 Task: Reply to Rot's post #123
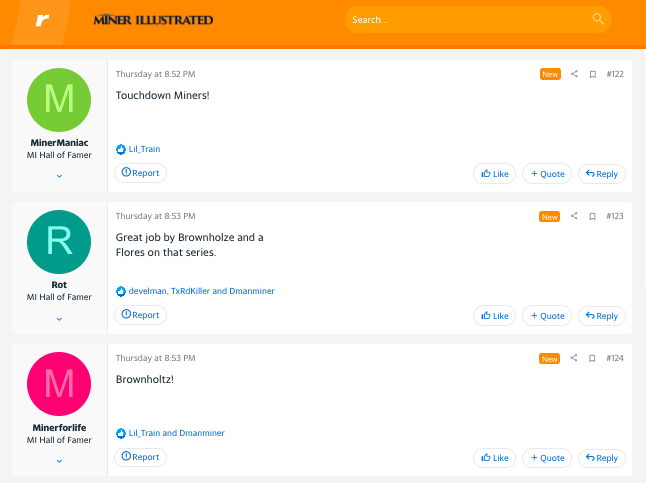point(602,316)
